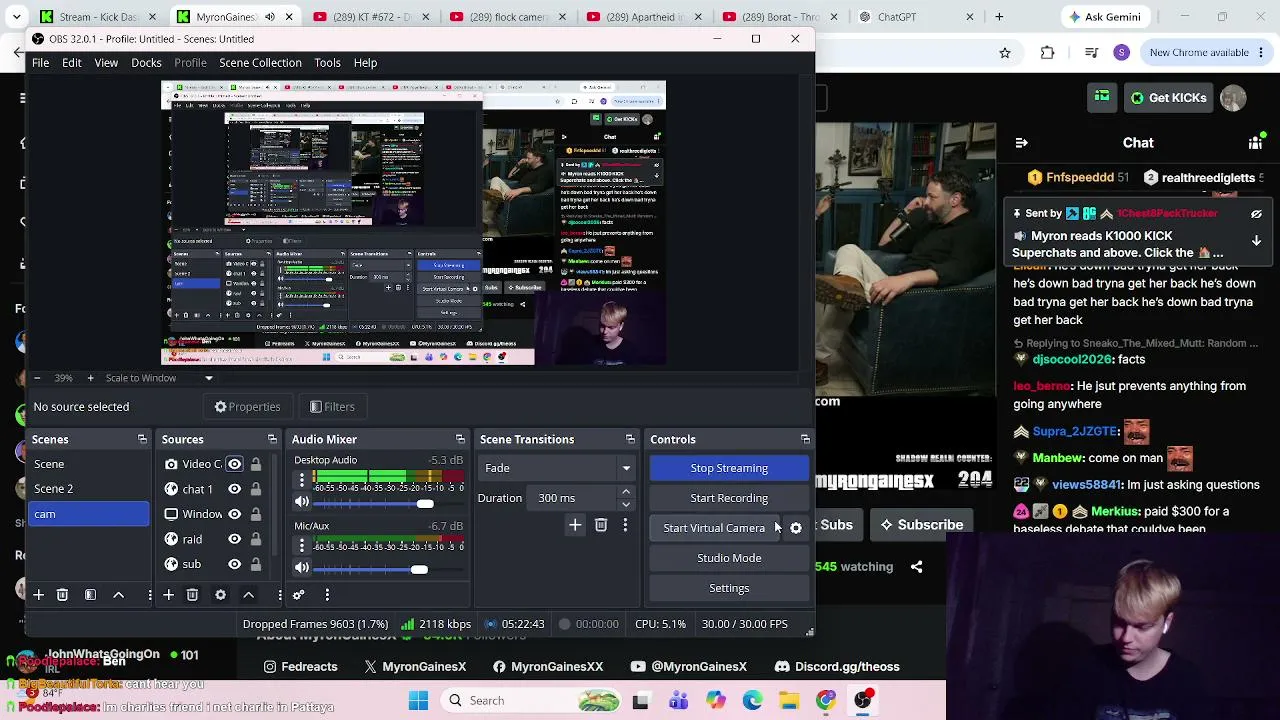Mute Desktop Audio speaker icon

pyautogui.click(x=302, y=503)
